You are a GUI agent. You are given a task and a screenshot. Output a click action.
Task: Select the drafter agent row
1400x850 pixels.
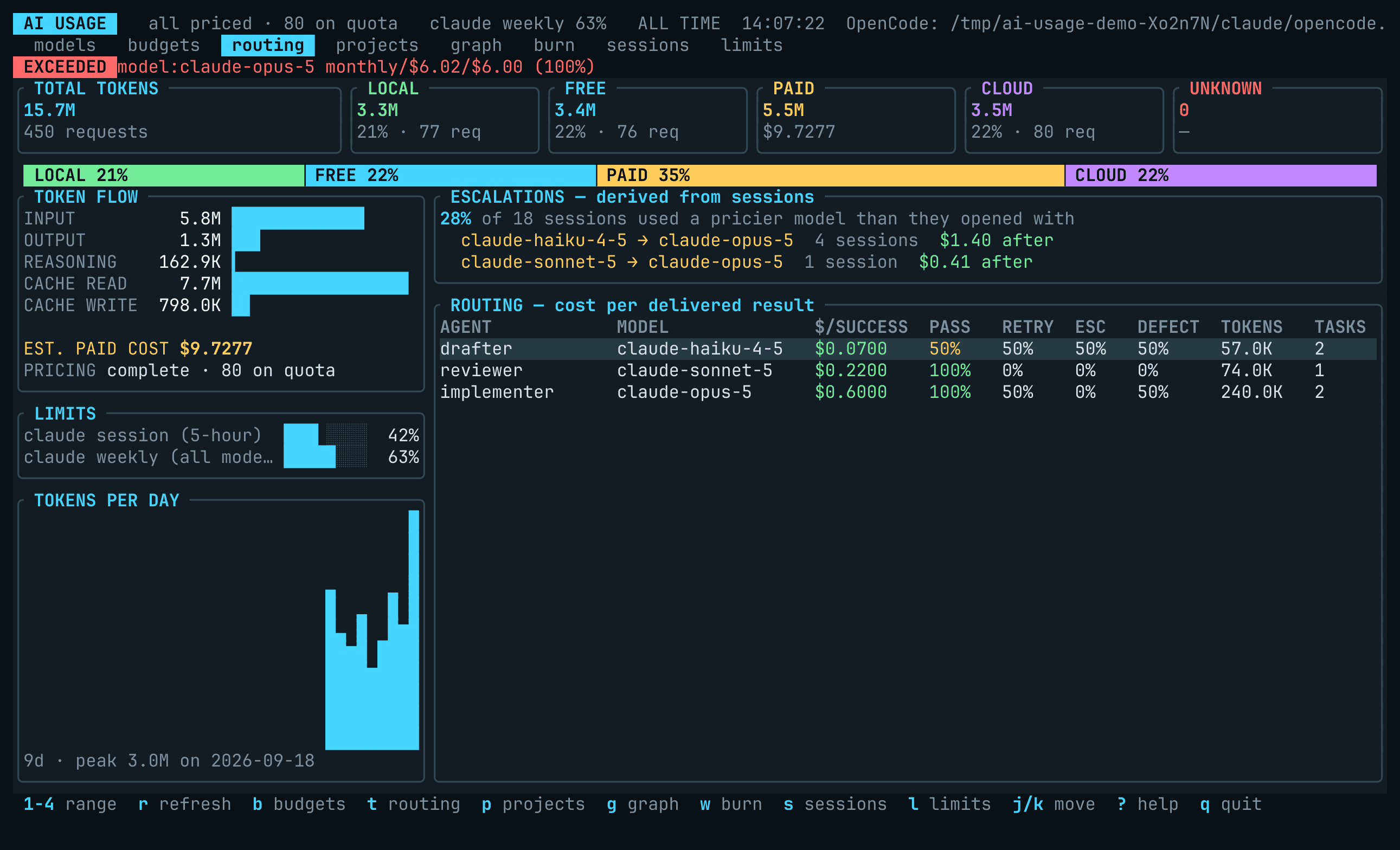pos(908,349)
